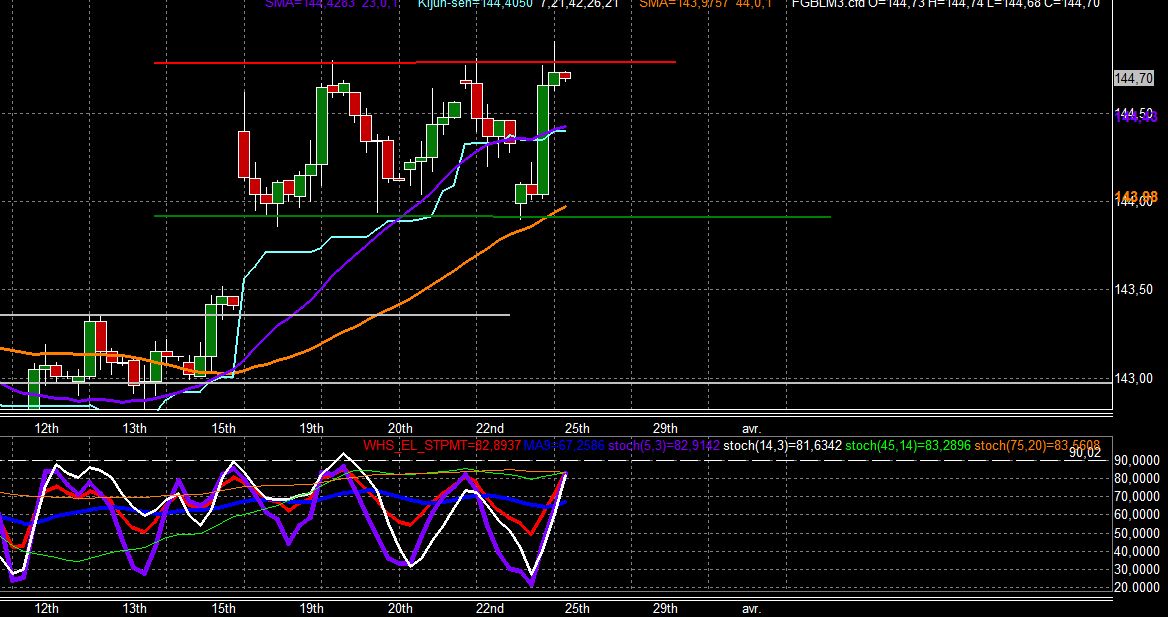
Task: Click the 60,0000 stochastic scale label
Action: tap(1136, 515)
